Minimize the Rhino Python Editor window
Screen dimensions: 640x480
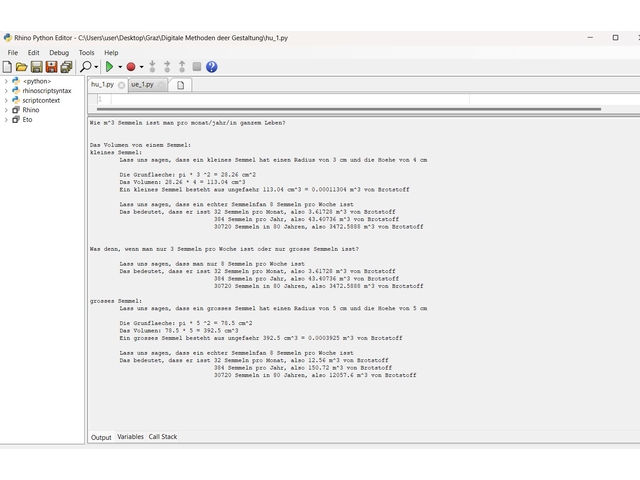[590, 38]
